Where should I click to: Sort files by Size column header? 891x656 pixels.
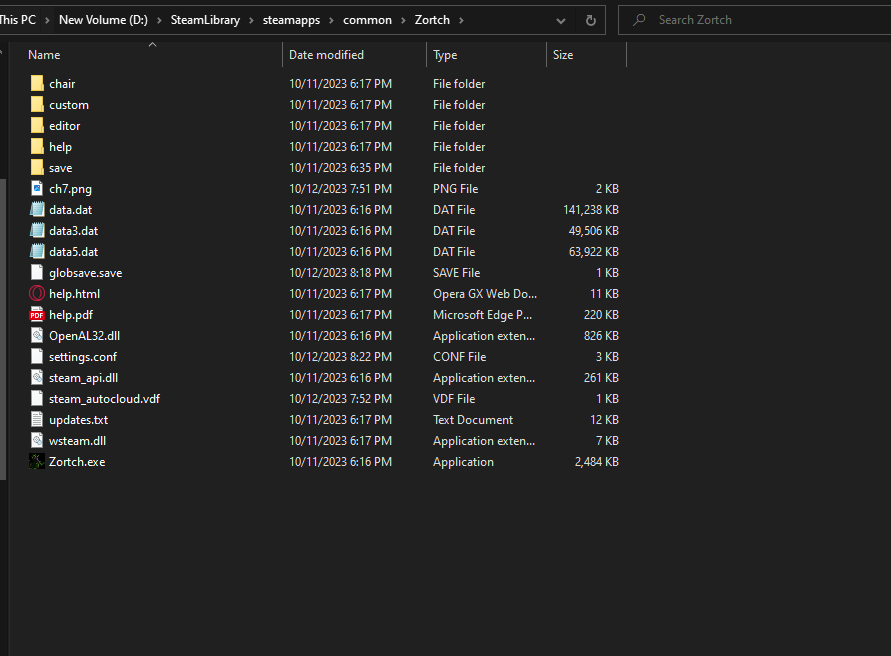(x=563, y=55)
